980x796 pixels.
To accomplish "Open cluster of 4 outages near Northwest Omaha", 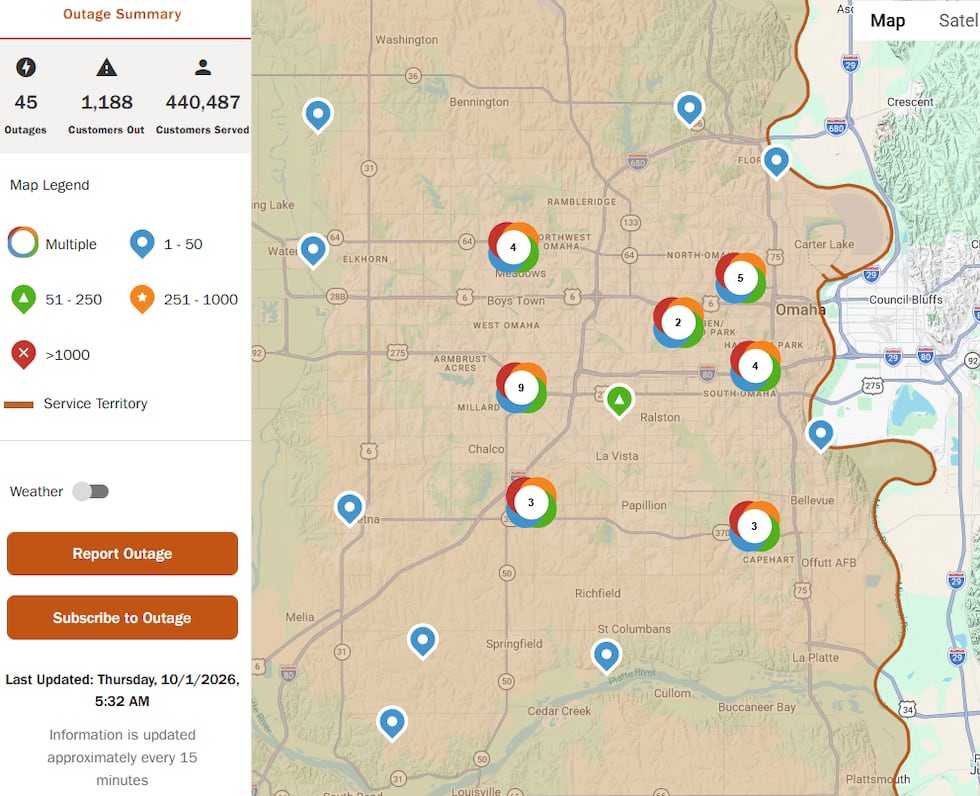I will coord(513,247).
